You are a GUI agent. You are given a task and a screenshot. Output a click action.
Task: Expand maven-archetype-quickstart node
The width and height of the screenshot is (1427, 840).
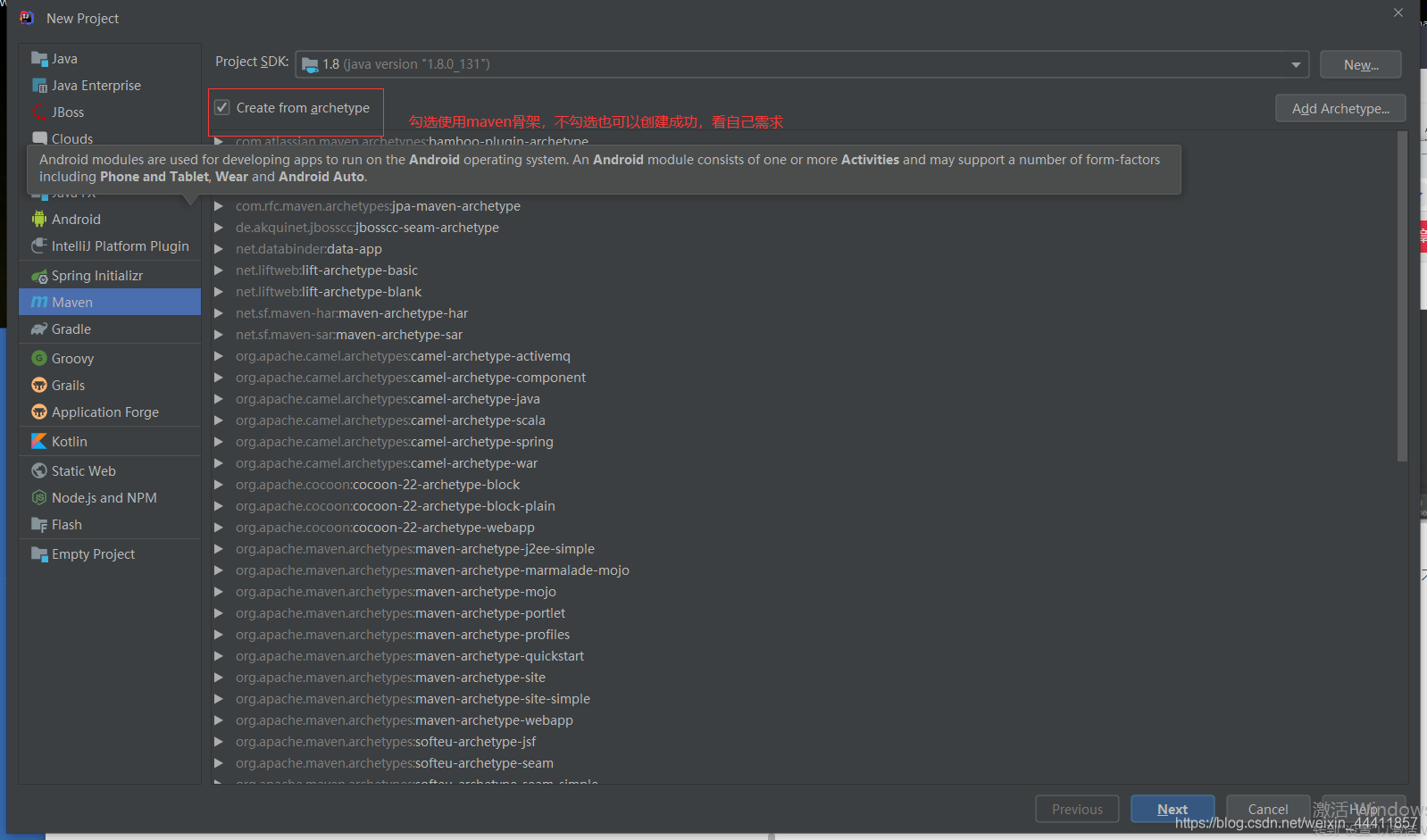click(219, 656)
